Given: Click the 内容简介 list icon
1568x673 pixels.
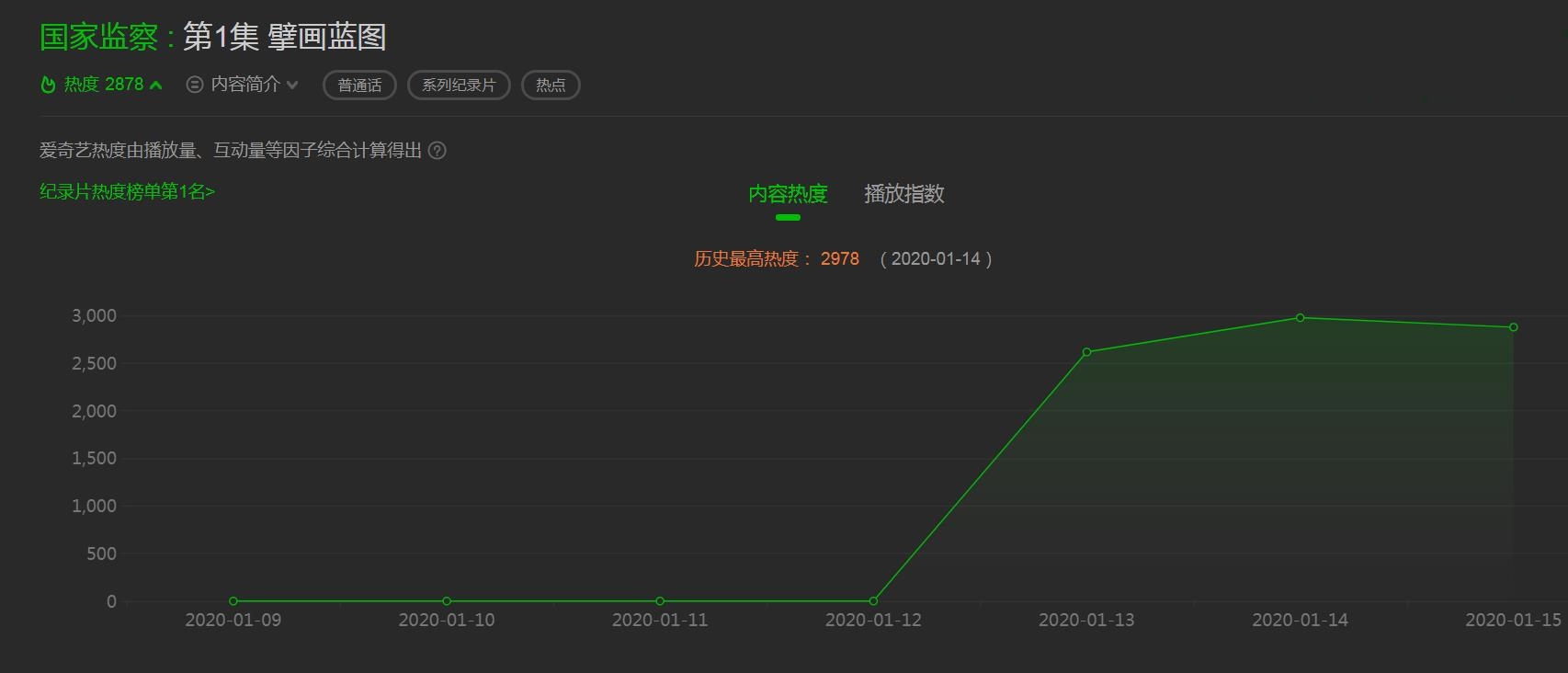Looking at the screenshot, I should coord(195,85).
